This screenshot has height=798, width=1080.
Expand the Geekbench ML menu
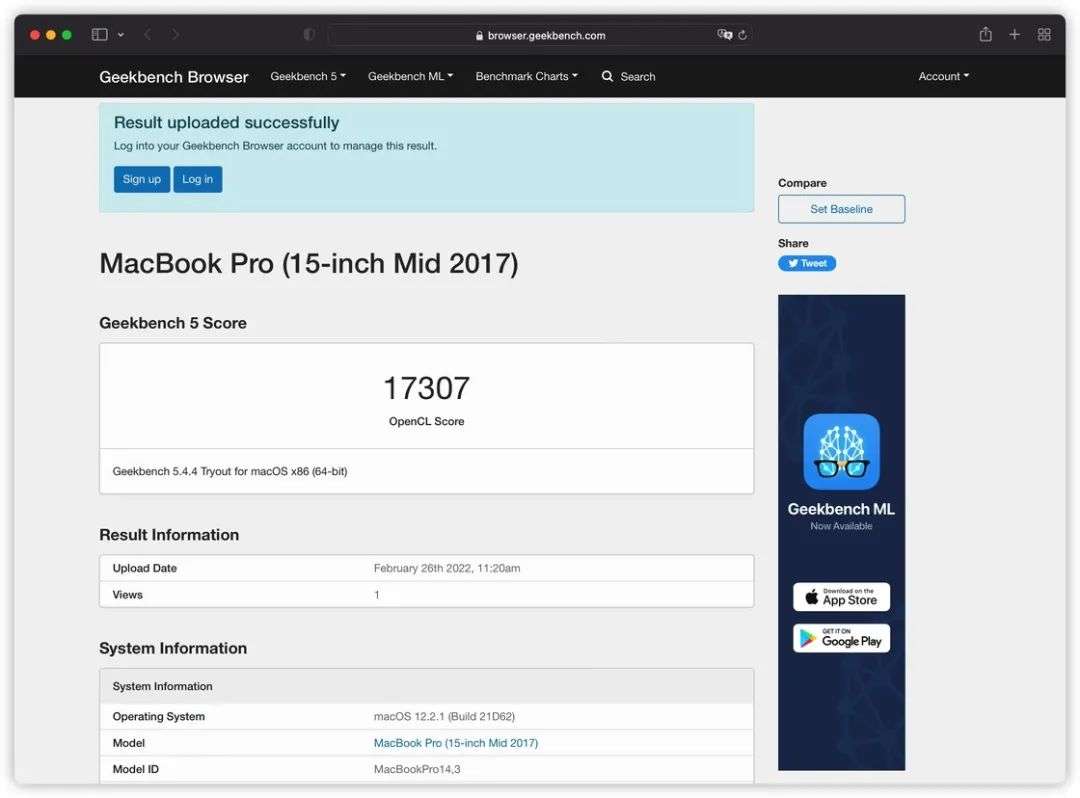411,76
